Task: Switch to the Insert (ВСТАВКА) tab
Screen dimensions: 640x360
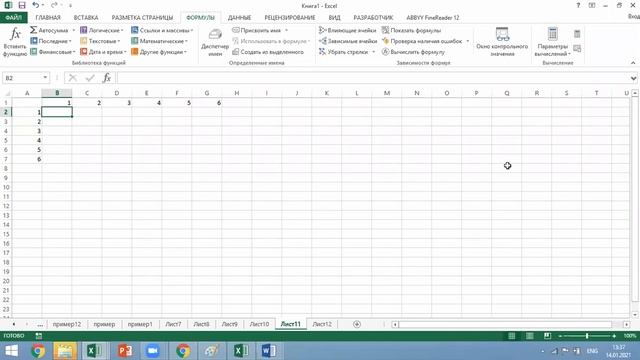Action: pyautogui.click(x=86, y=18)
